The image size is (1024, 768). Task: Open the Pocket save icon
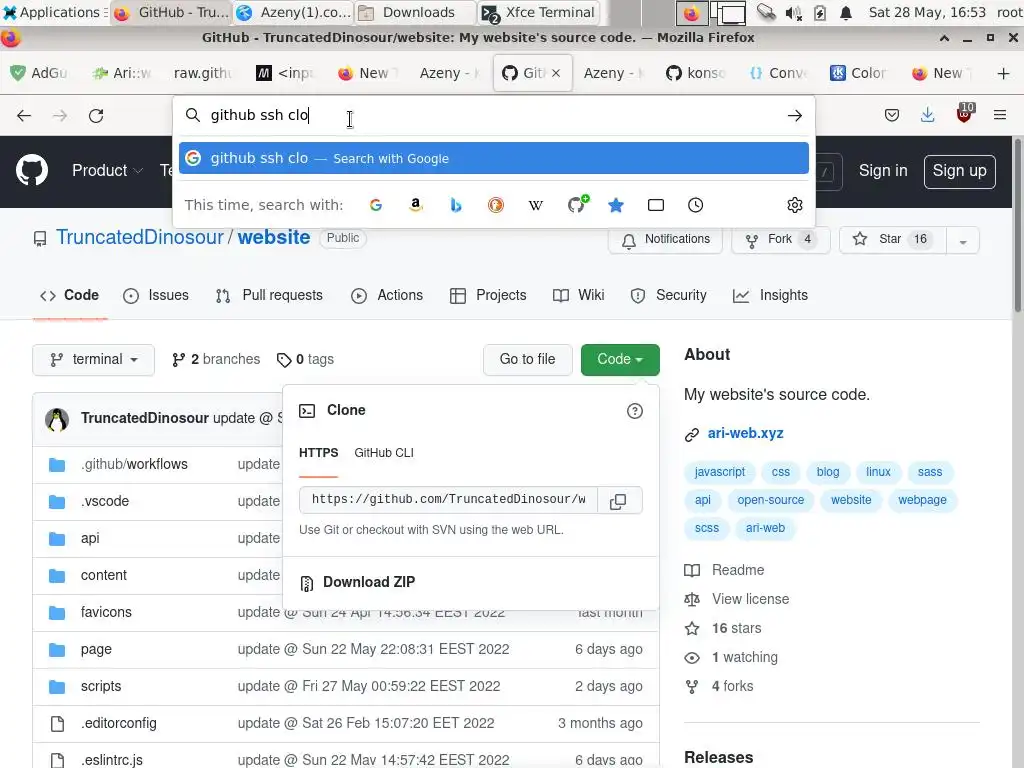pyautogui.click(x=891, y=116)
